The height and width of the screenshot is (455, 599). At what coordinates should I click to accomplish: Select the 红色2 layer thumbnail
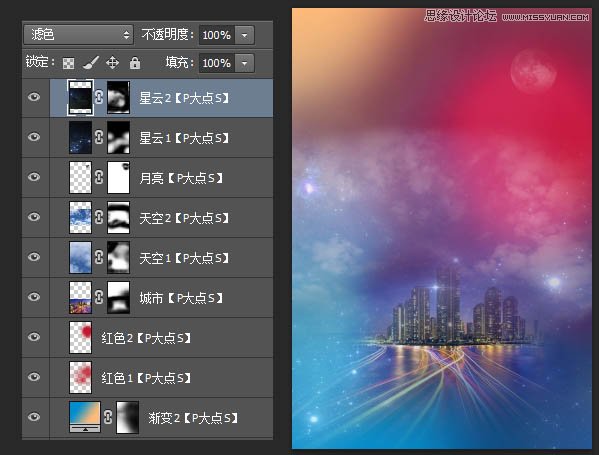pos(80,337)
